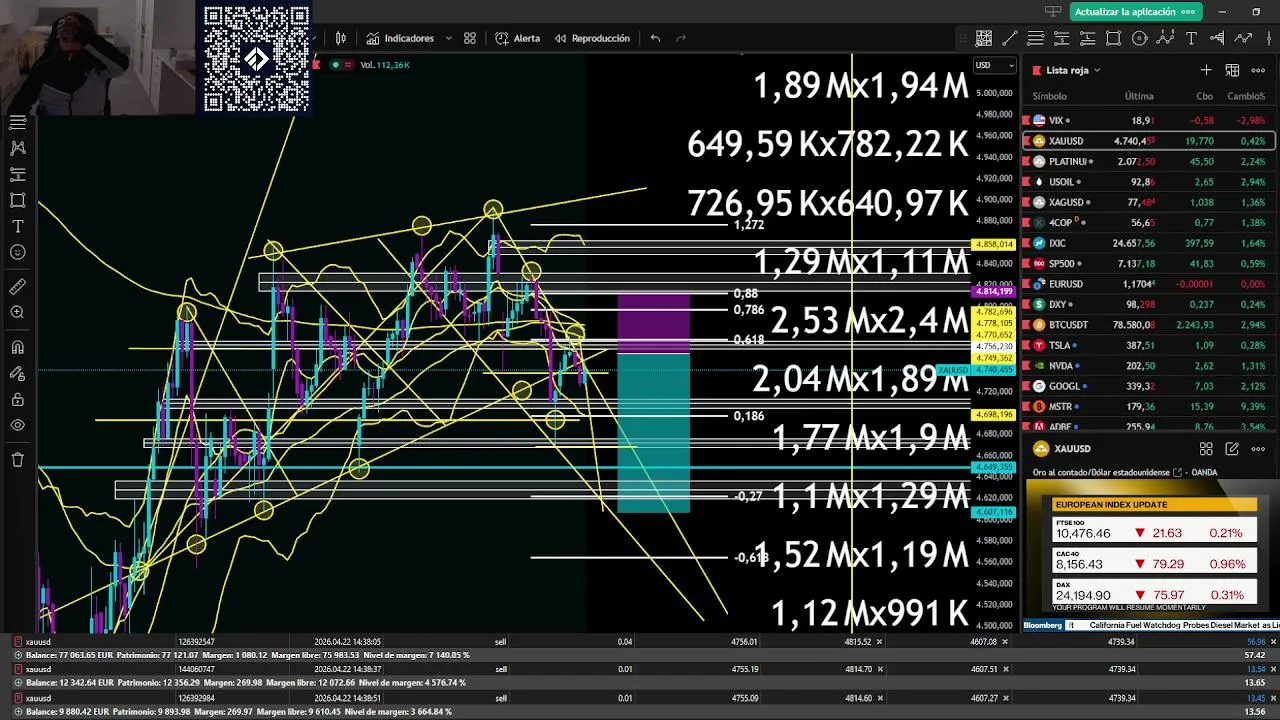1280x720 pixels.
Task: Click the measure grid icon in favorites bar
Action: [984, 38]
